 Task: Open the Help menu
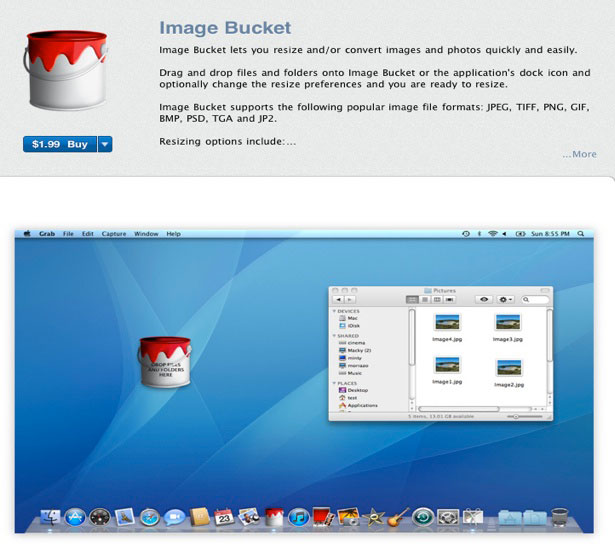173,234
